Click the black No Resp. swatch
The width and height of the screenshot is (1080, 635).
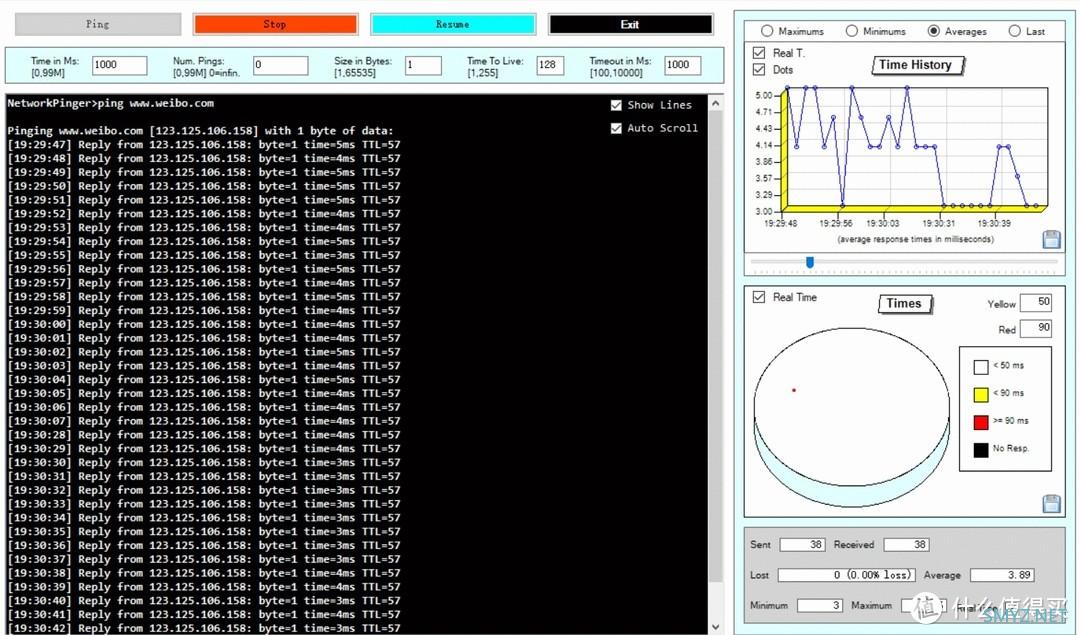point(981,449)
